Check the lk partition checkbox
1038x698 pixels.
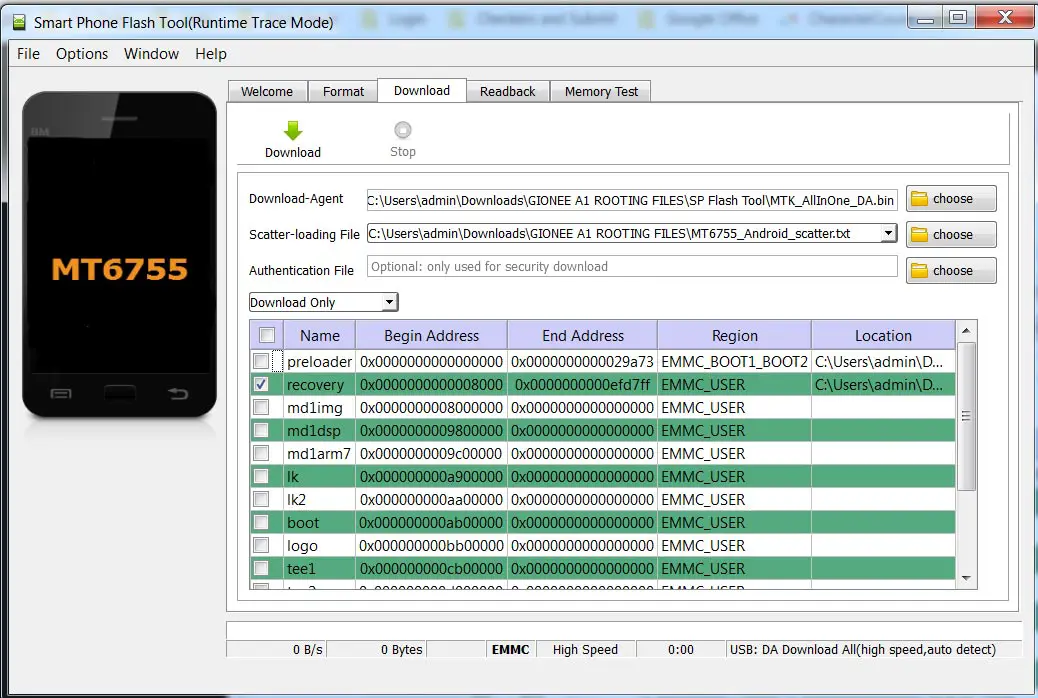pyautogui.click(x=261, y=476)
